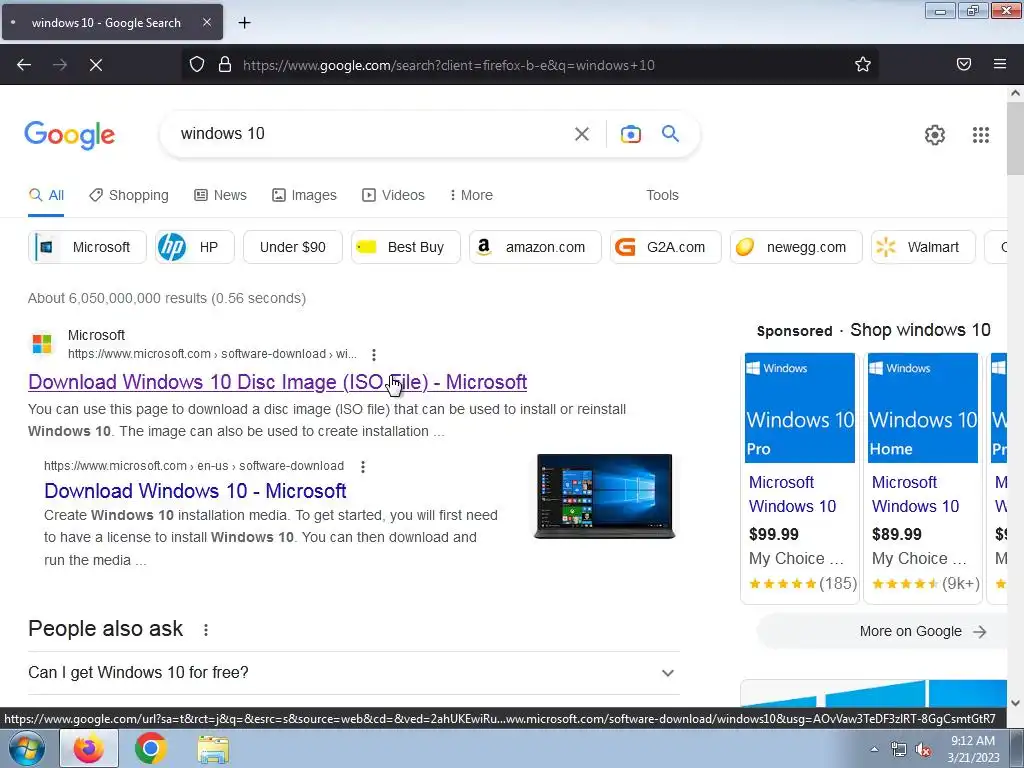Click the page vertical scrollbar thumb

click(x=1015, y=138)
